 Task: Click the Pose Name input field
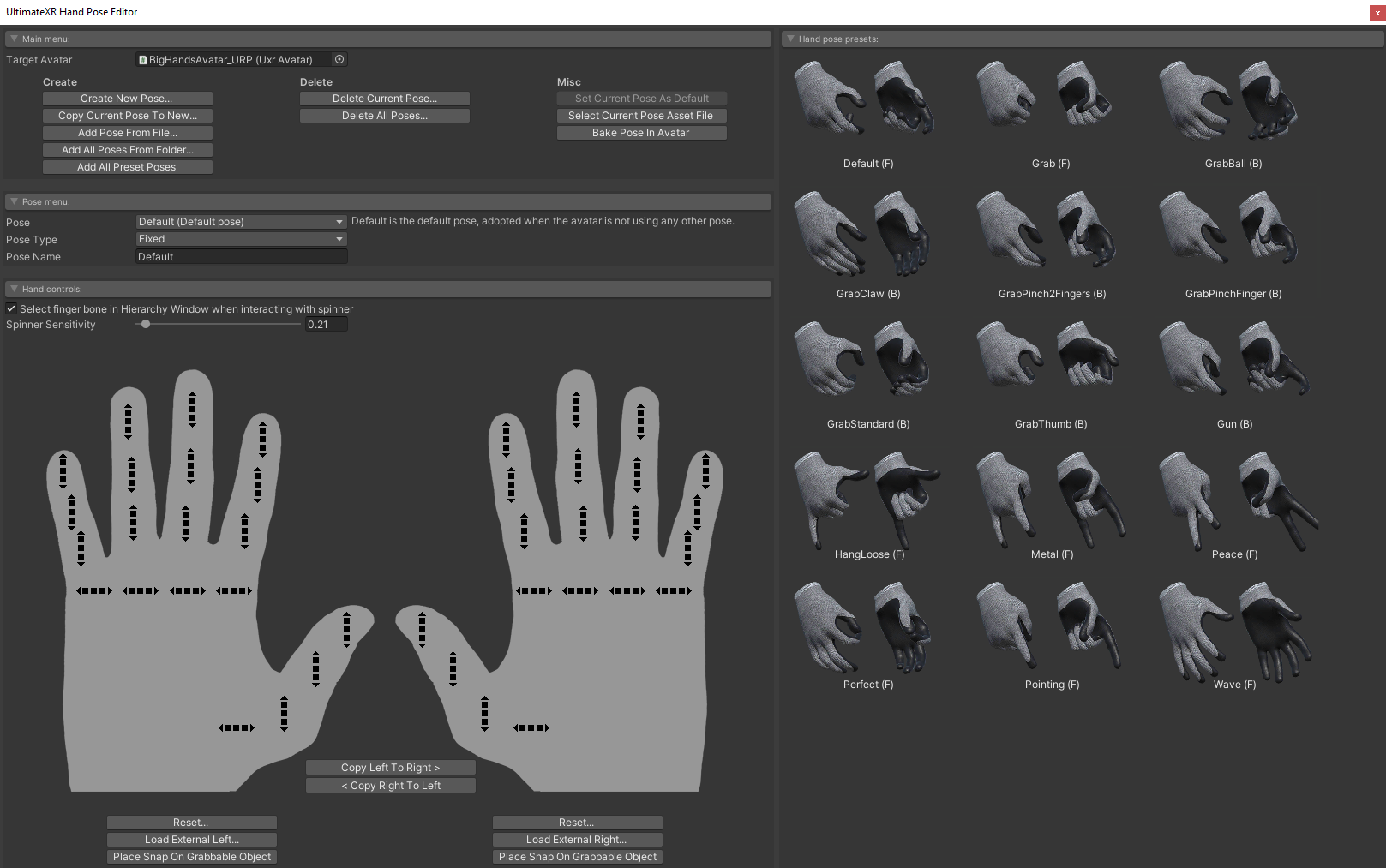tap(242, 257)
